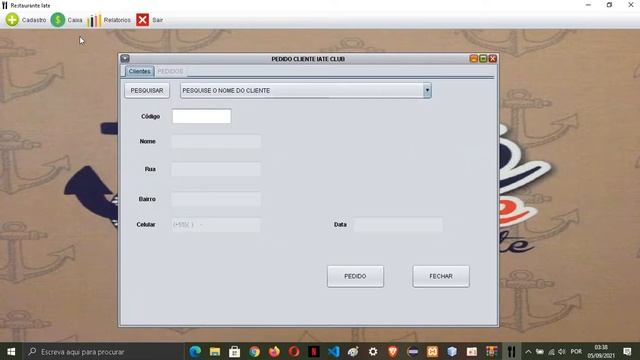Click the Nome text field

click(216, 141)
